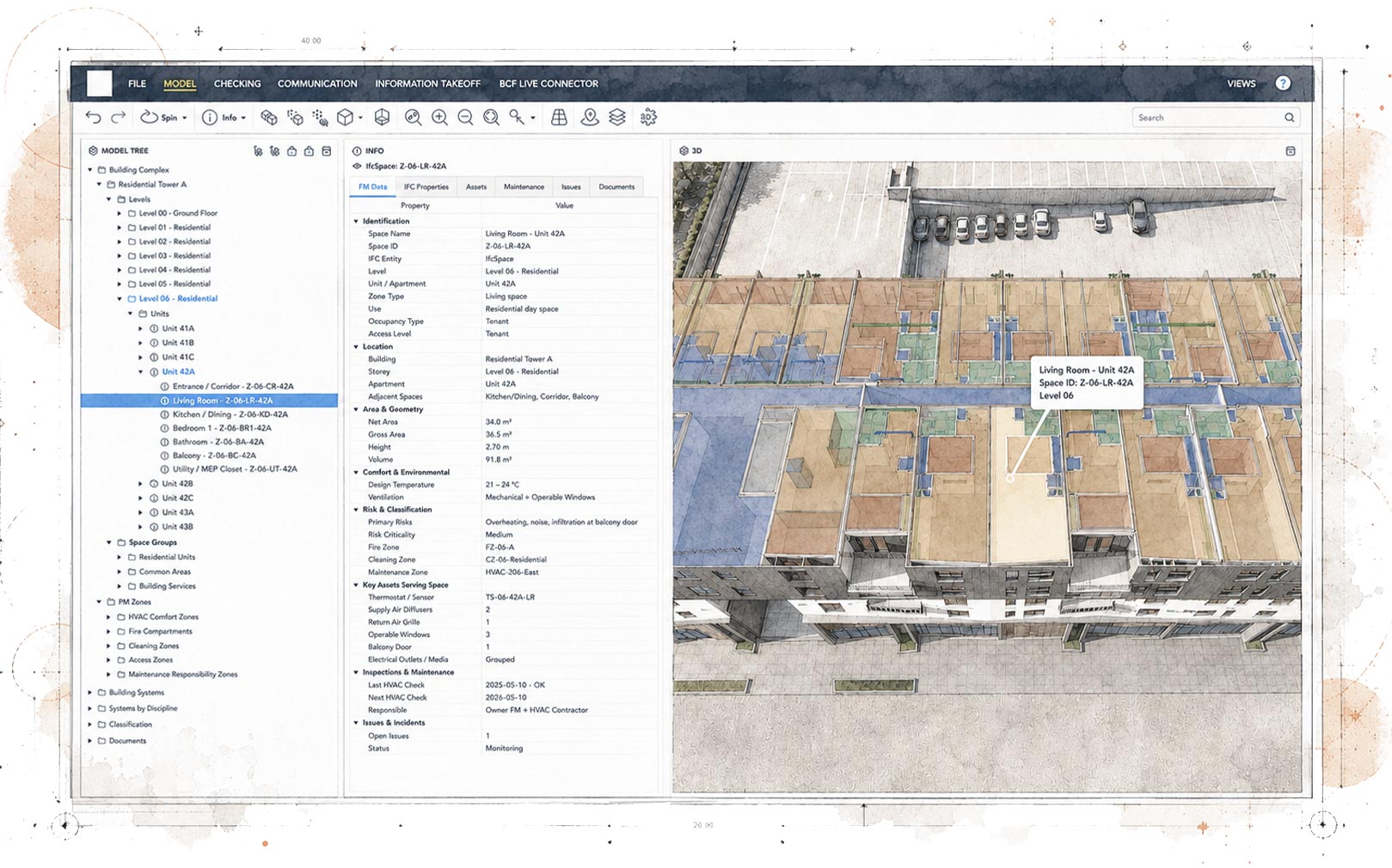1392x868 pixels.
Task: Open the CHECKING menu
Action: point(237,83)
